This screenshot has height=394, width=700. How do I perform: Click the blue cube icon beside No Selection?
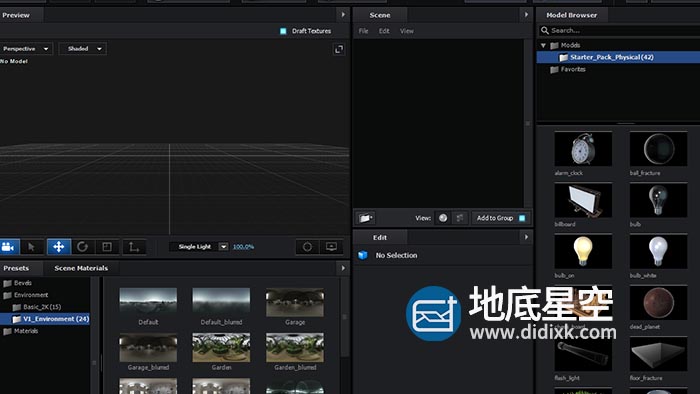point(362,255)
